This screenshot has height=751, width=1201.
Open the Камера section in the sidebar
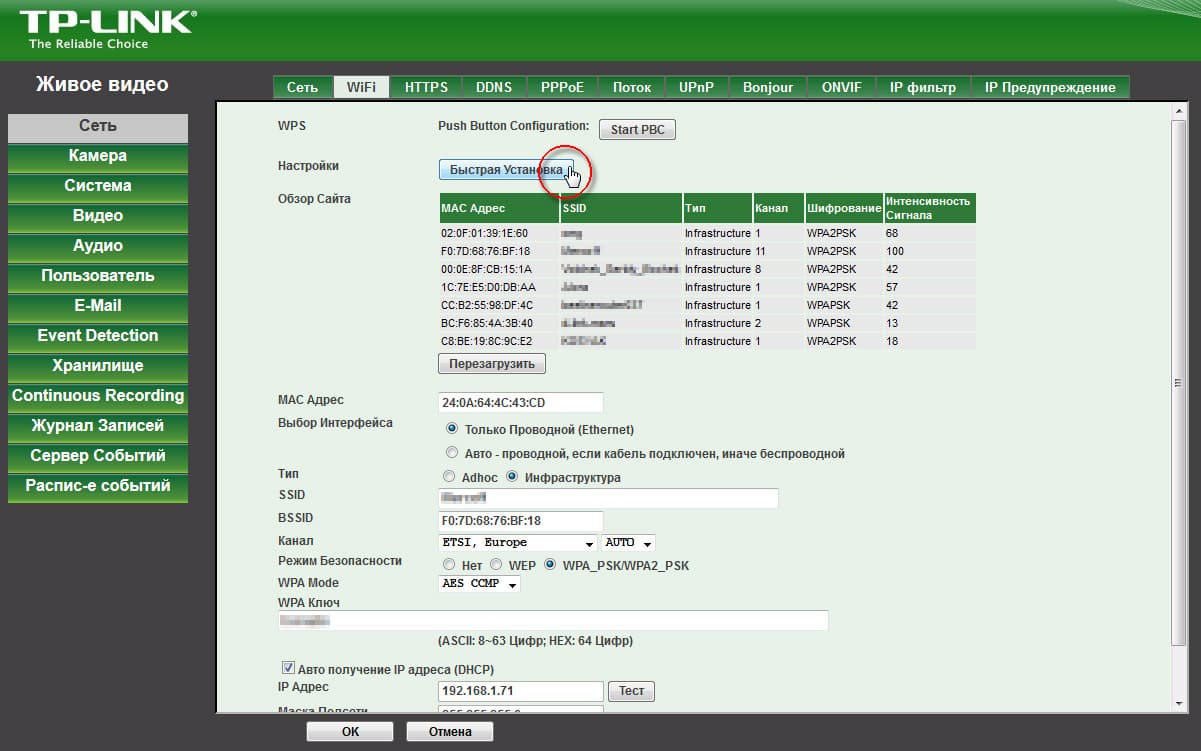point(98,156)
